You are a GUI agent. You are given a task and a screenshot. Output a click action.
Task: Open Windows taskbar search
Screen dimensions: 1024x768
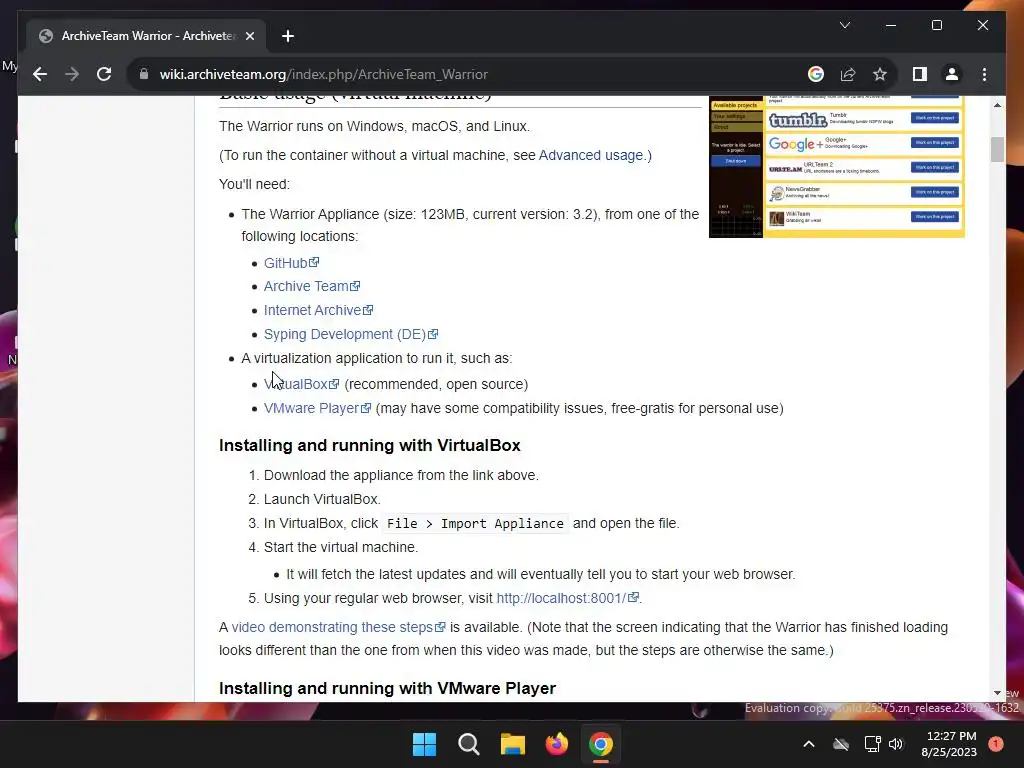click(x=468, y=744)
